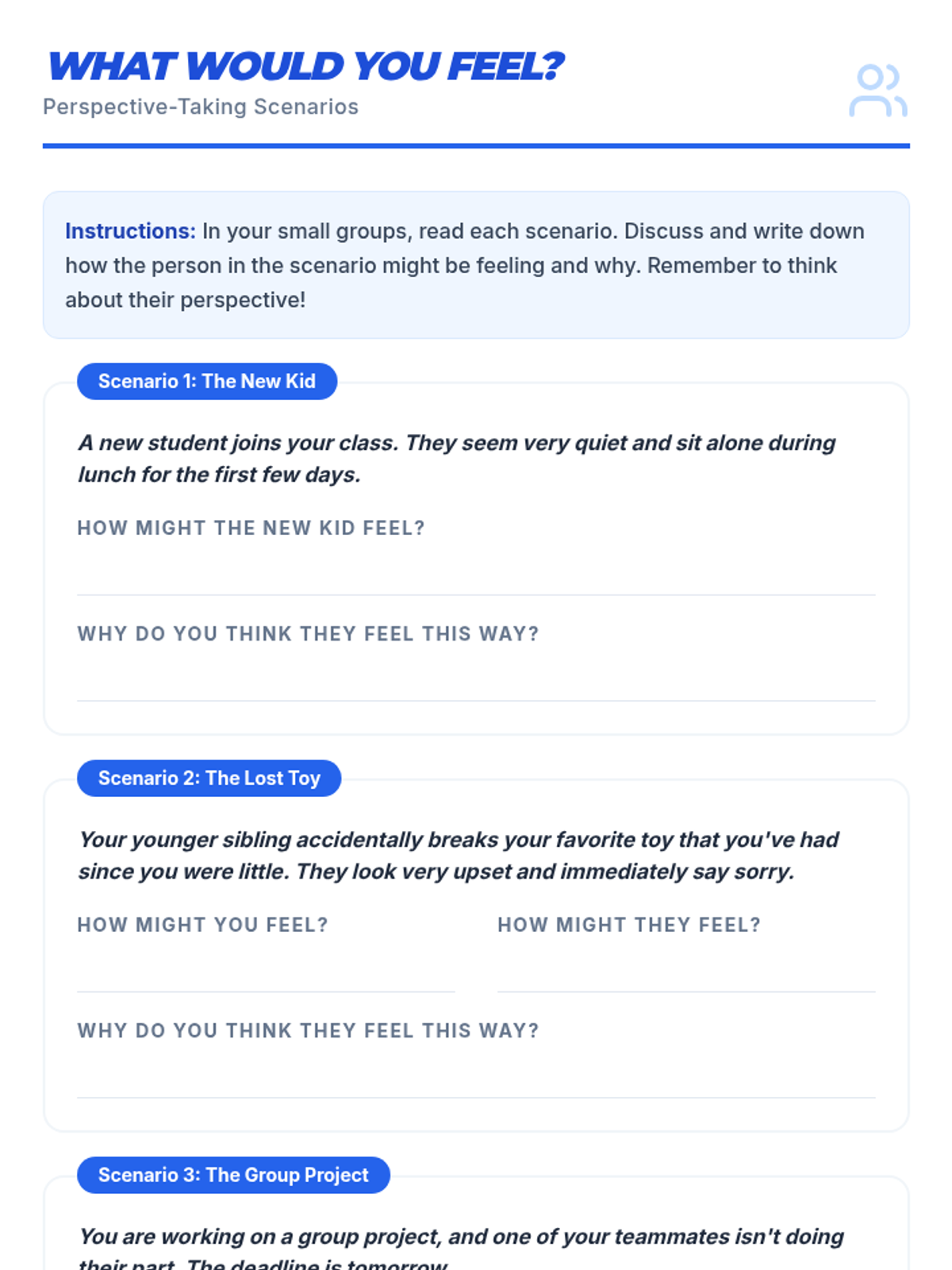Click the "How might you feel?" label
952x1270 pixels.
pyautogui.click(x=202, y=925)
